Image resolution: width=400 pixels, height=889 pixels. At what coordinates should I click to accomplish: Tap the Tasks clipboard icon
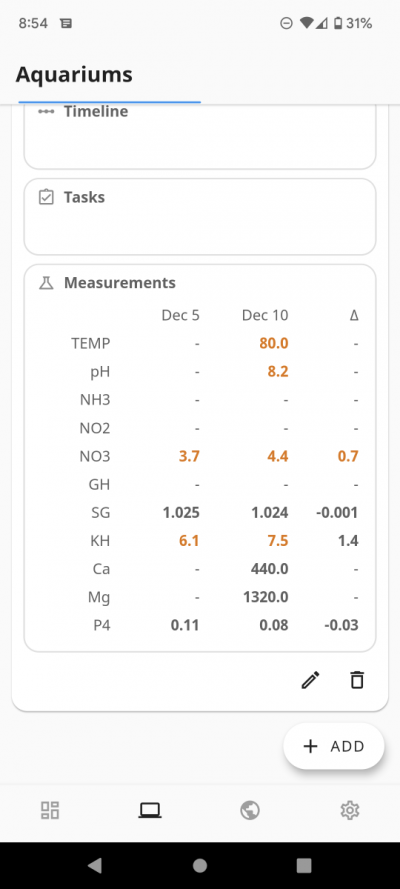(46, 197)
